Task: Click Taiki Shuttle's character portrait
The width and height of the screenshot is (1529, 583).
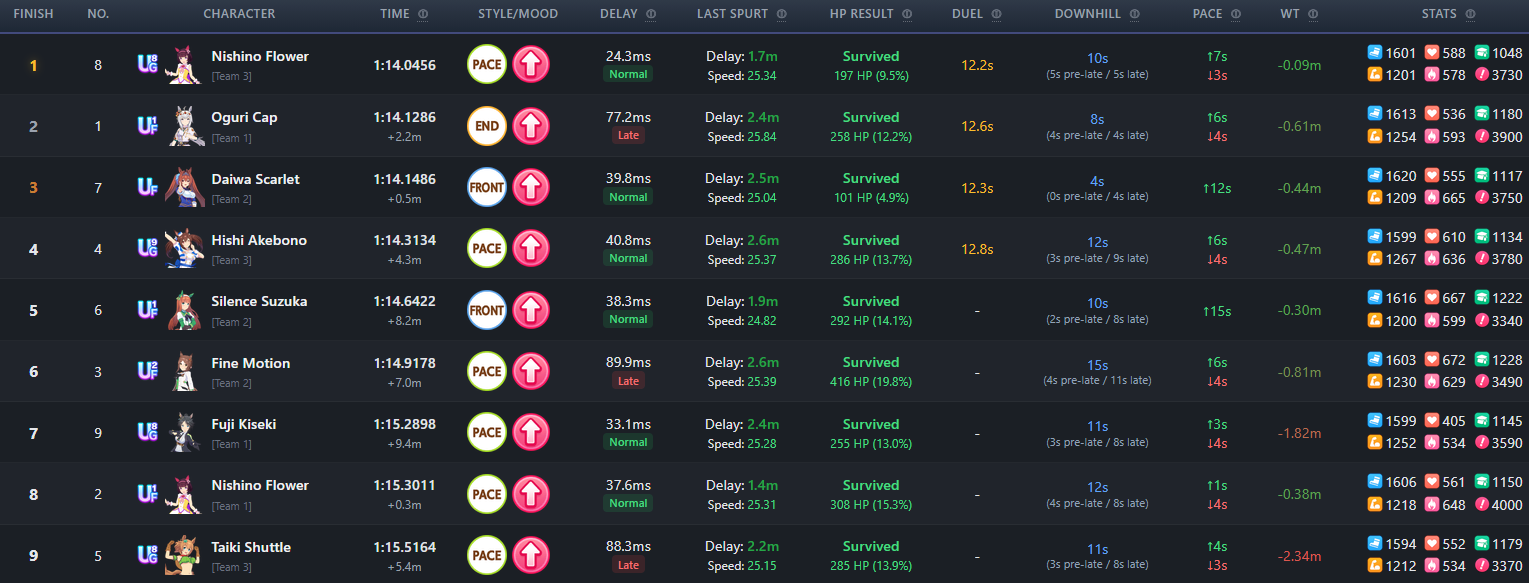Action: (183, 555)
